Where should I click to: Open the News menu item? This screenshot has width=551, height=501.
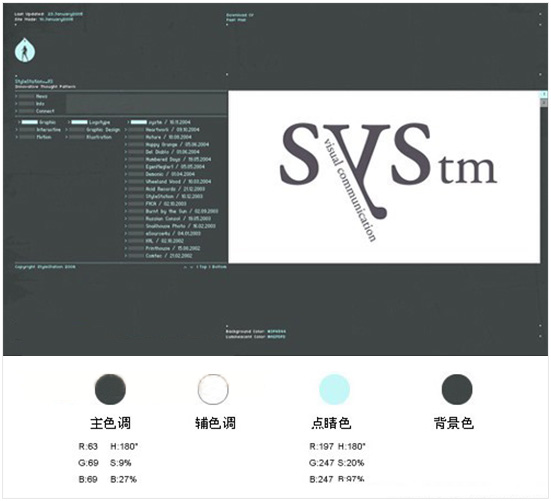click(x=41, y=96)
